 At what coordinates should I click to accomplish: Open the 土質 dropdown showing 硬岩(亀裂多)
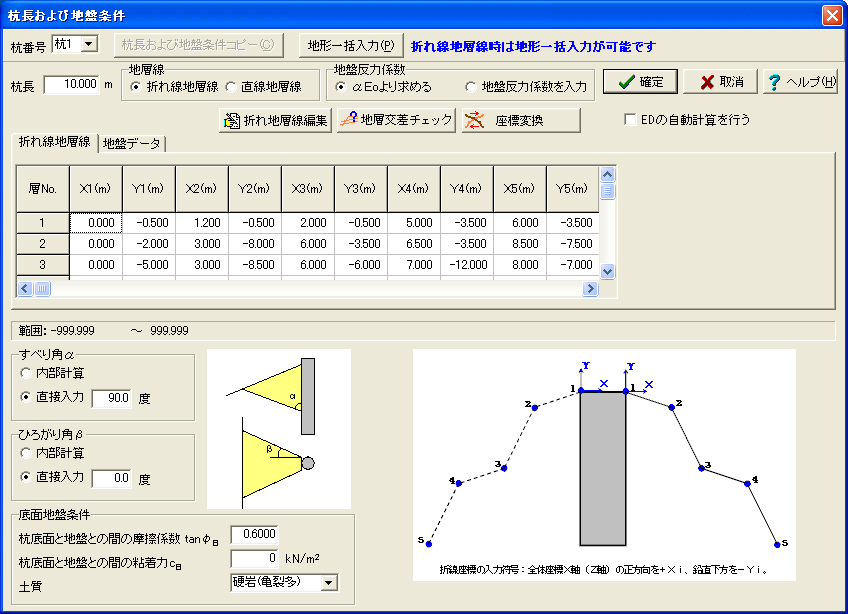point(328,583)
